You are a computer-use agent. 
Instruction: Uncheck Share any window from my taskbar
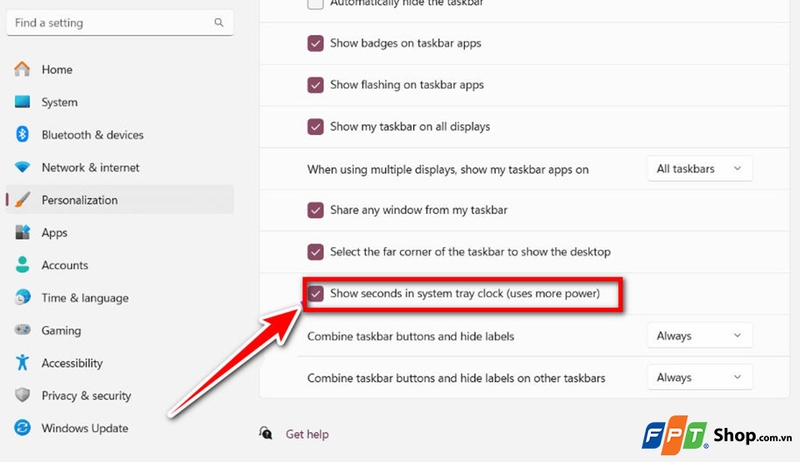point(315,210)
